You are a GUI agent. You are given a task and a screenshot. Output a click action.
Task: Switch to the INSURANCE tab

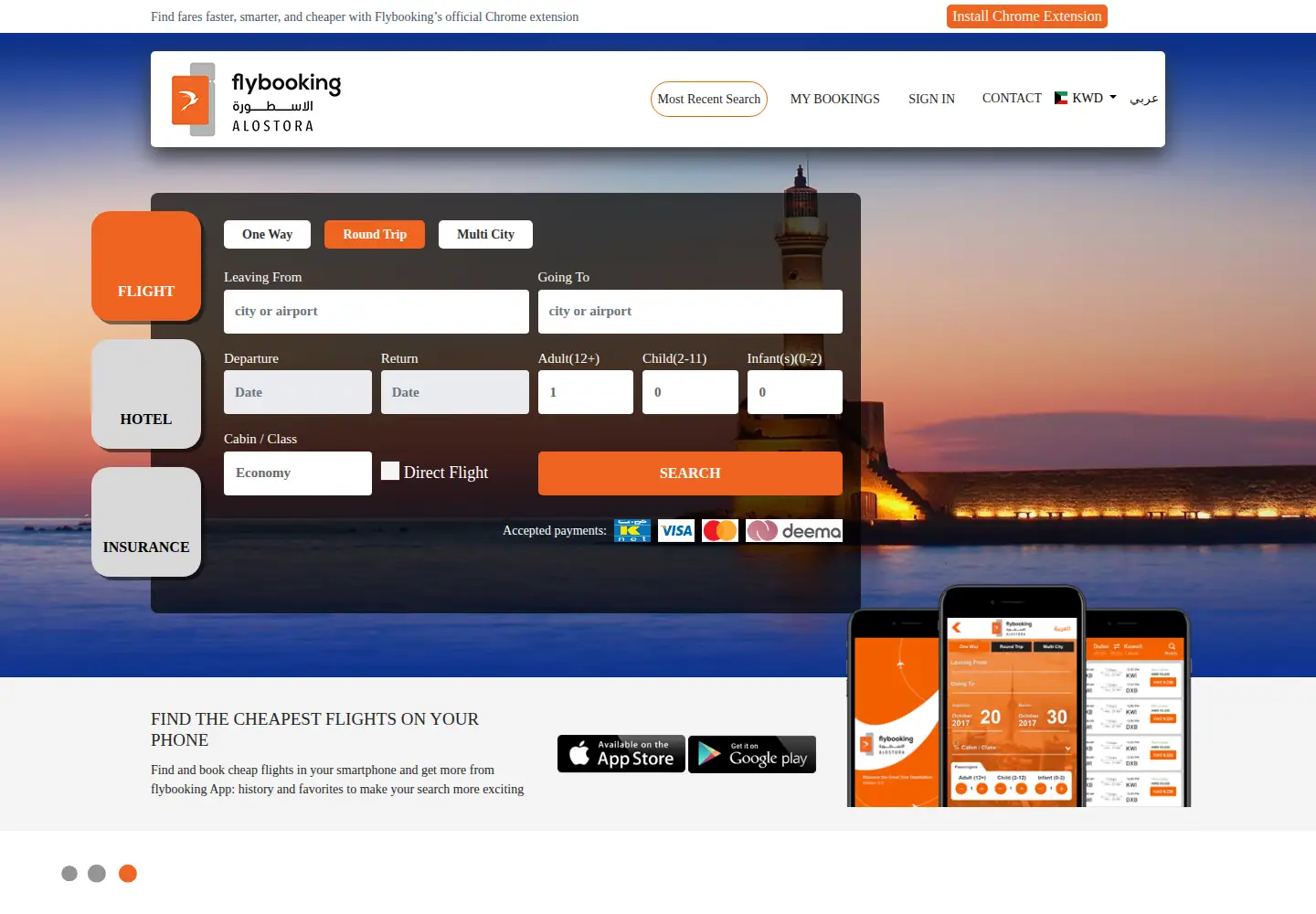(x=146, y=522)
